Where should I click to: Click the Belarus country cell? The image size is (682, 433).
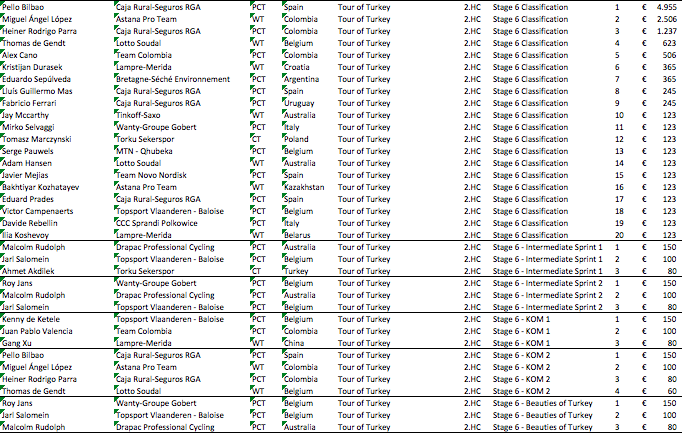(297, 235)
